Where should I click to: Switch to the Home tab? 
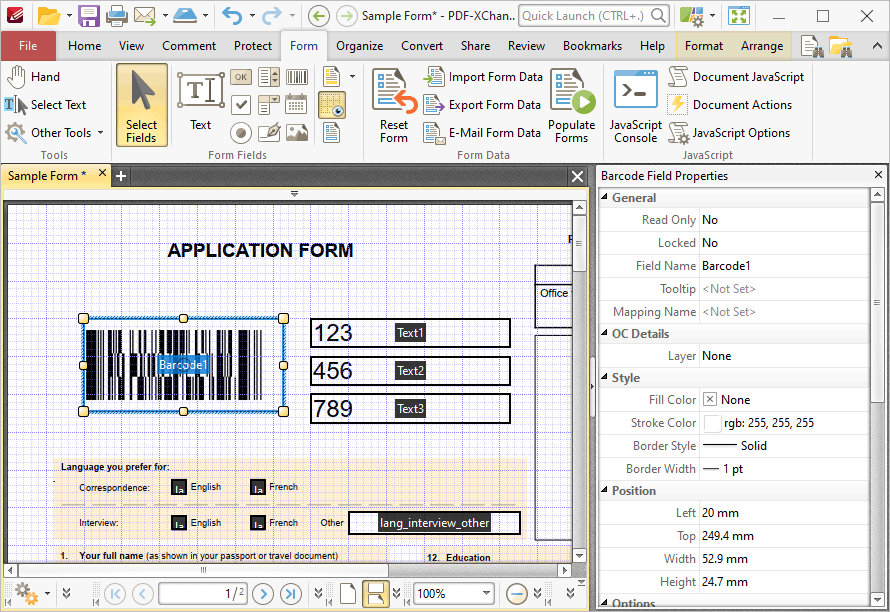coord(85,46)
